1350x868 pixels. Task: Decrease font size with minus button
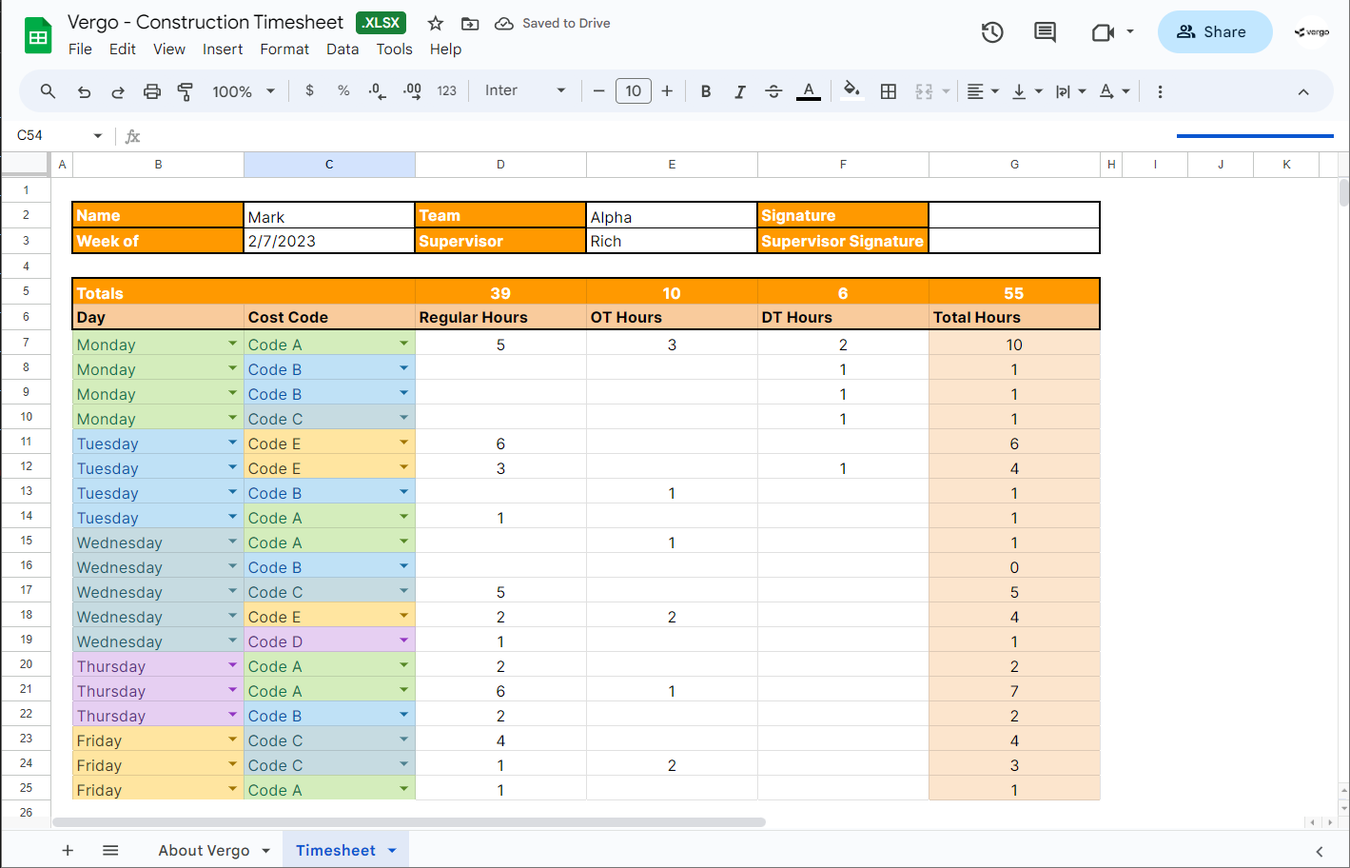(x=599, y=91)
